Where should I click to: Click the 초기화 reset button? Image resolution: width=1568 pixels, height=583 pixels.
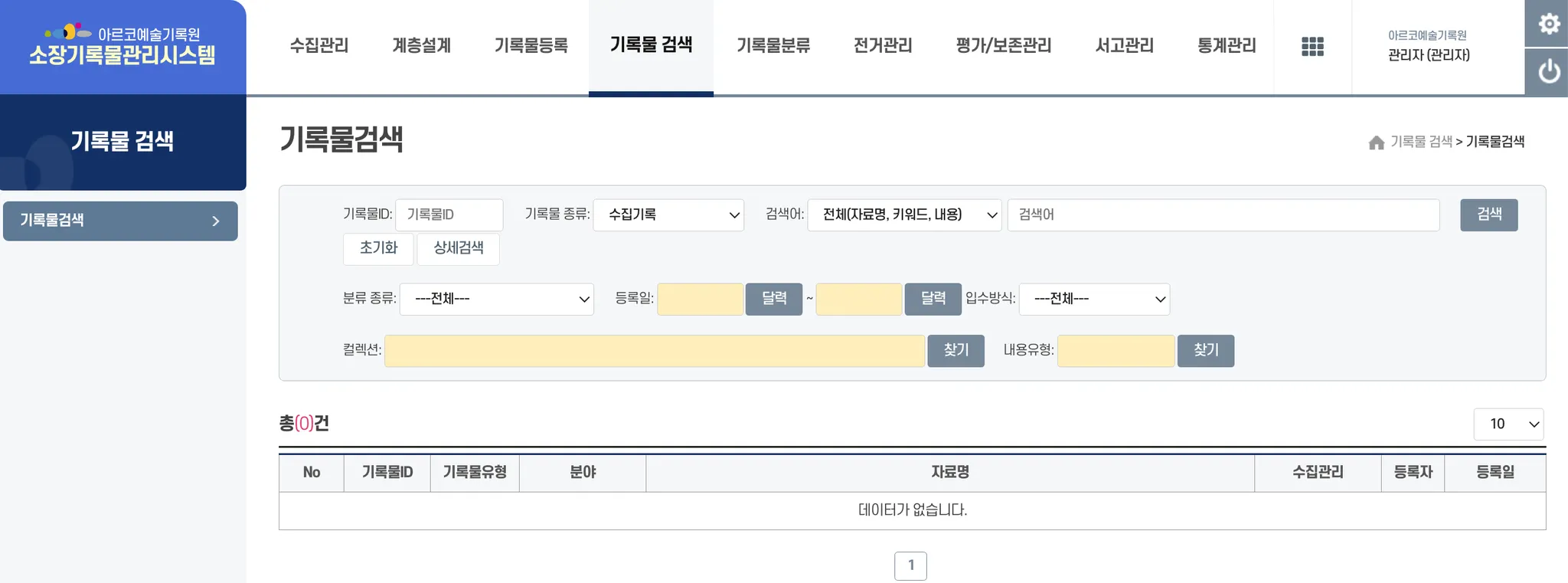tap(378, 248)
